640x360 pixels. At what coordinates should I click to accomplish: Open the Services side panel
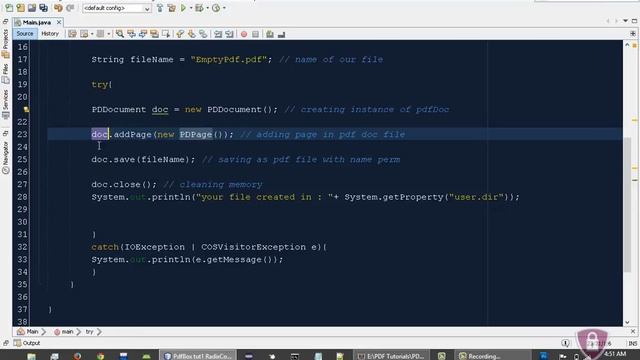point(5,104)
